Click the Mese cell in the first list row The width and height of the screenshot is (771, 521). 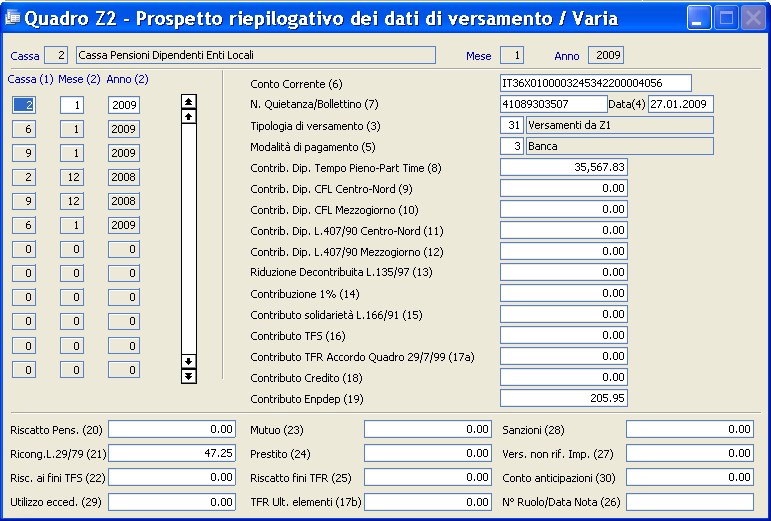[x=72, y=105]
